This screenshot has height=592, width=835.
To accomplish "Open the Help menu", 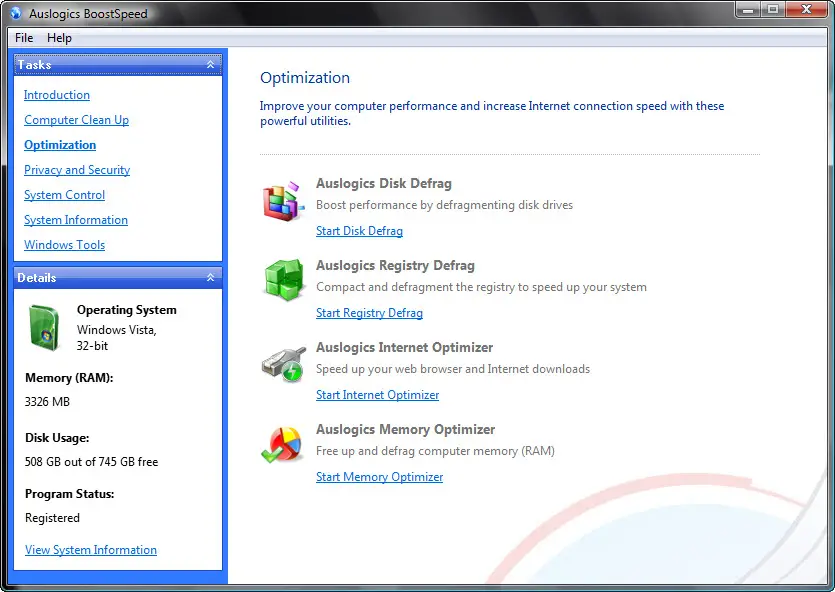I will coord(59,38).
